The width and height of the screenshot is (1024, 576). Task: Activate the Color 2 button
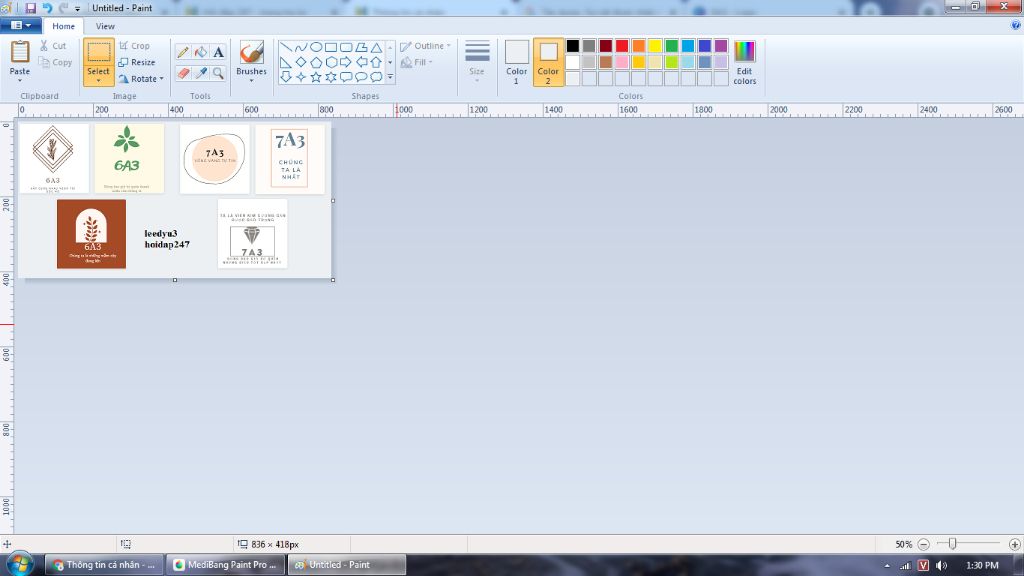[x=548, y=63]
